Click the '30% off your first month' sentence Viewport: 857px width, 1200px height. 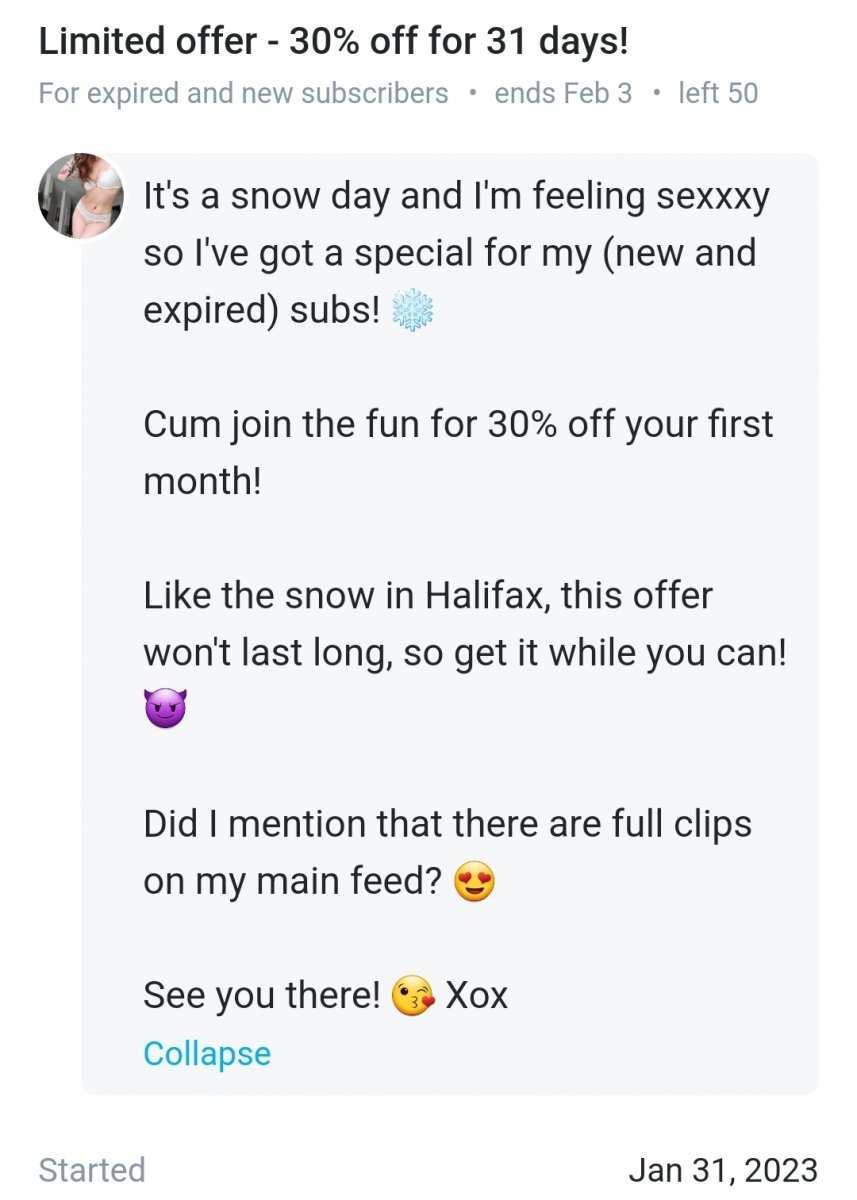click(x=459, y=453)
